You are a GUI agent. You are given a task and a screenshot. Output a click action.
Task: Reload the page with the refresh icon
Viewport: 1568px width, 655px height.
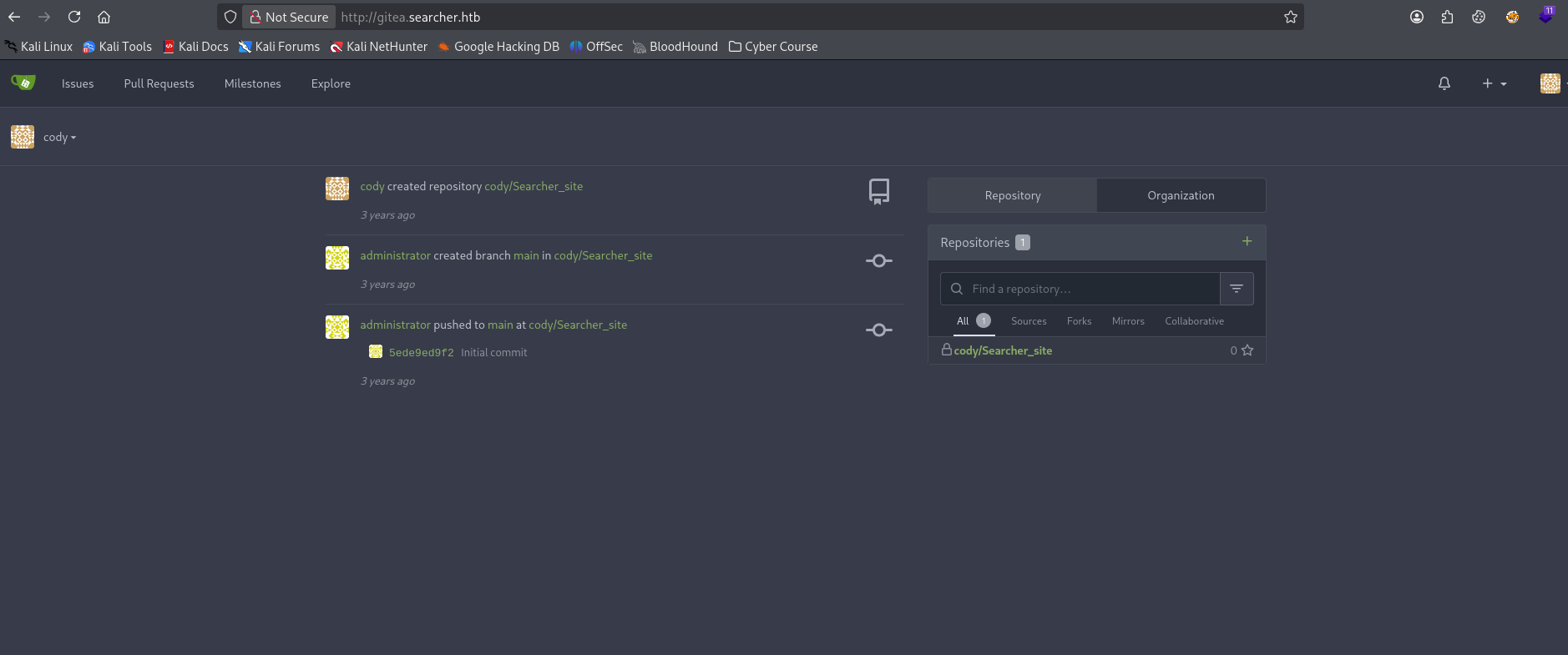coord(74,17)
